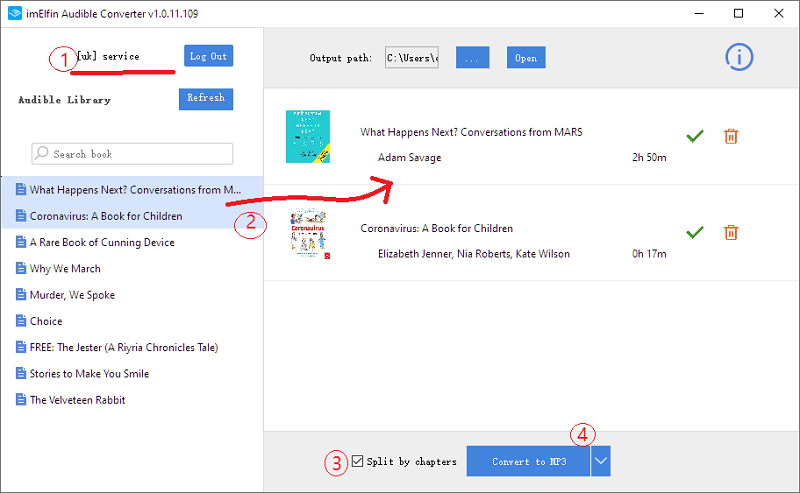Image resolution: width=800 pixels, height=493 pixels.
Task: Click document icon beside 'Choice'
Action: tap(20, 321)
